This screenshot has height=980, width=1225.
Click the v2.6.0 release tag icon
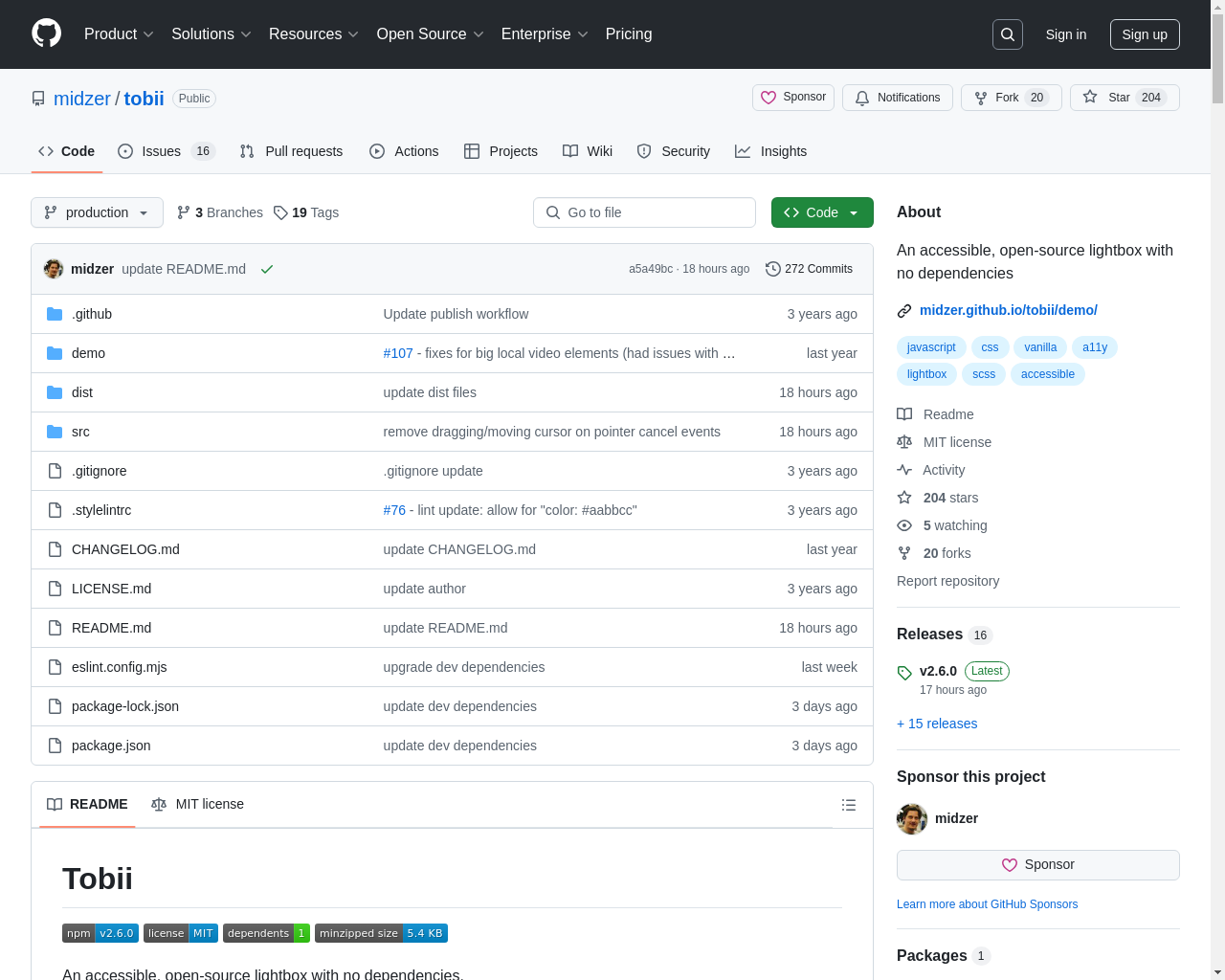pyautogui.click(x=904, y=673)
